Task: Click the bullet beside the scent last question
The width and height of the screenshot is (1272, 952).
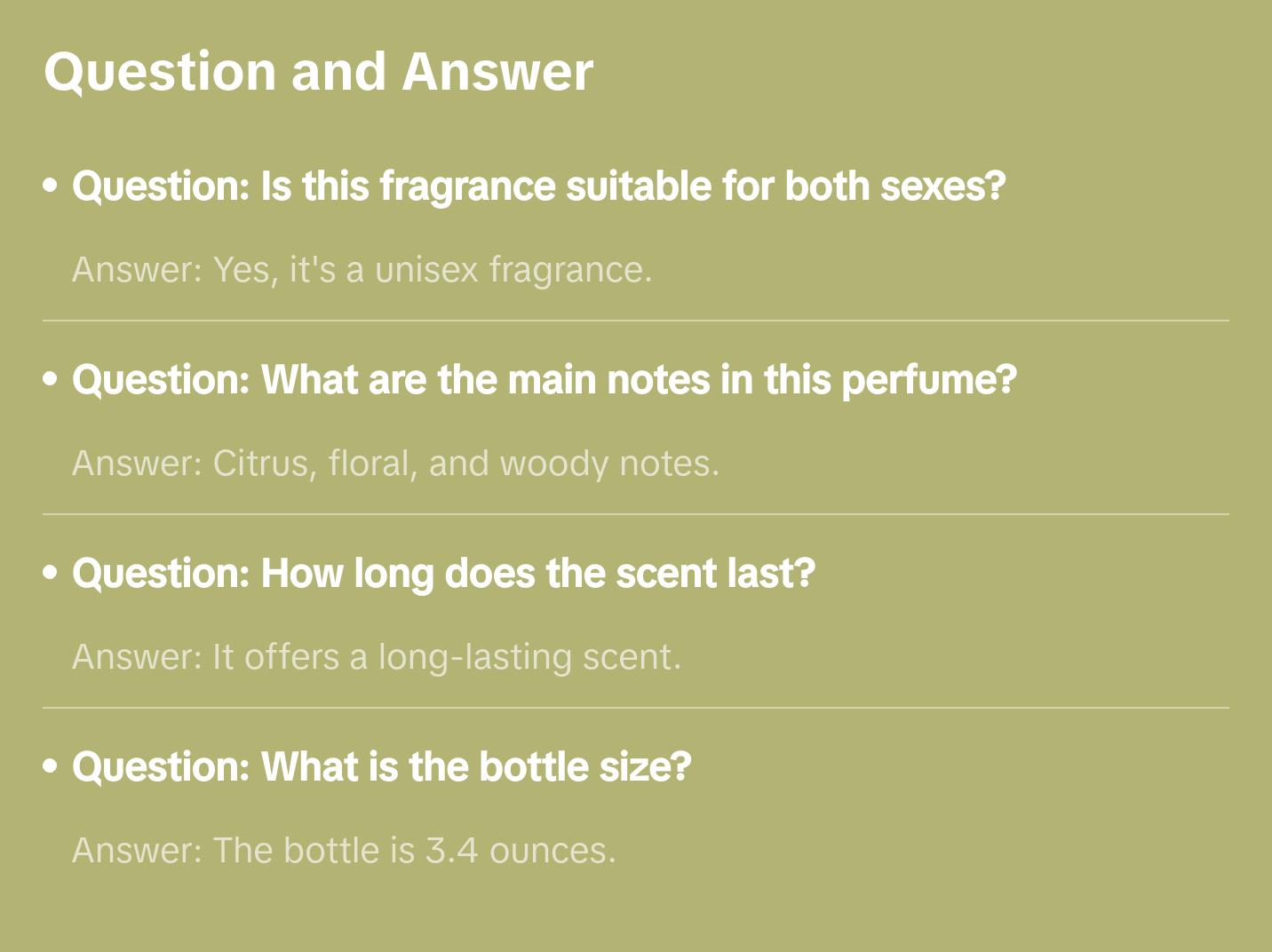Action: (x=51, y=574)
